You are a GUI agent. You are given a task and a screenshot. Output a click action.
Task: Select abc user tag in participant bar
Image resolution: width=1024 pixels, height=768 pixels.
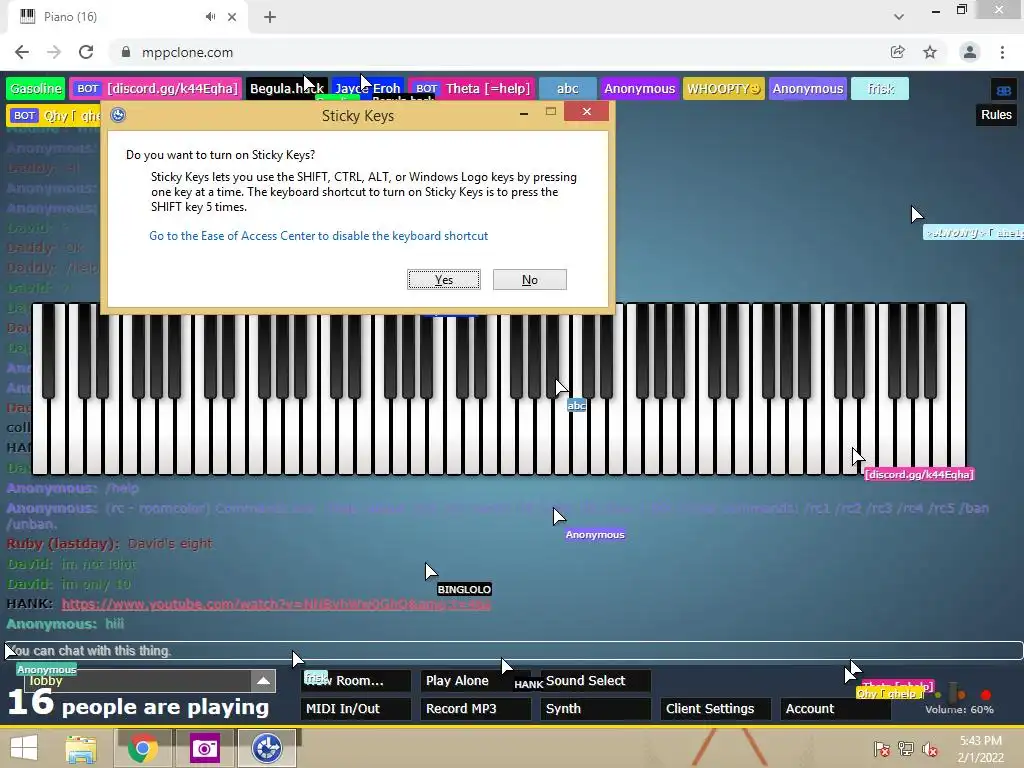coord(568,89)
